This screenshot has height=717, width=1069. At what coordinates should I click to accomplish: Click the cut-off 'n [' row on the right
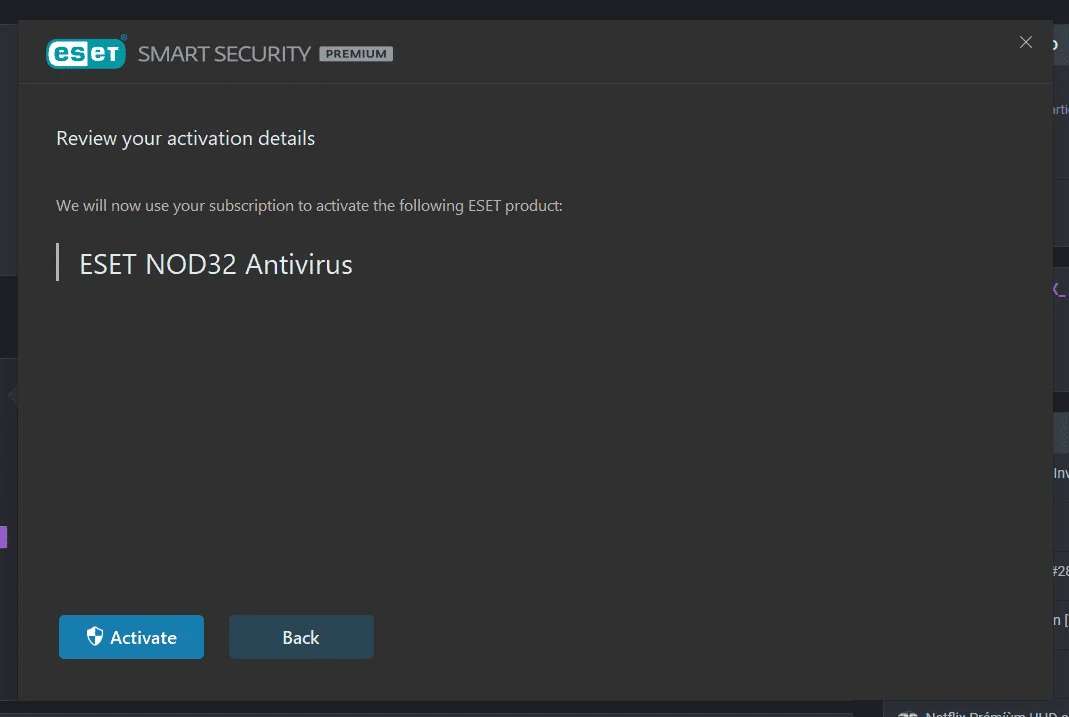(x=1061, y=620)
